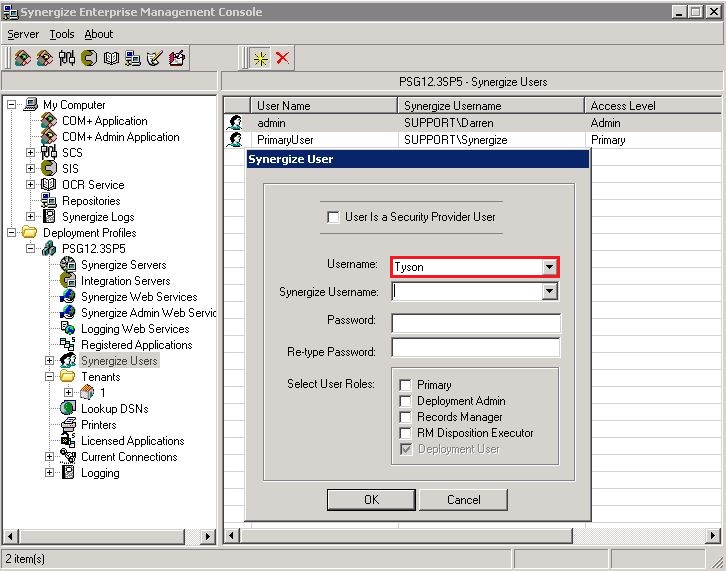Expand tenant 1 node
Viewport: 726px width, 571px height.
point(69,392)
